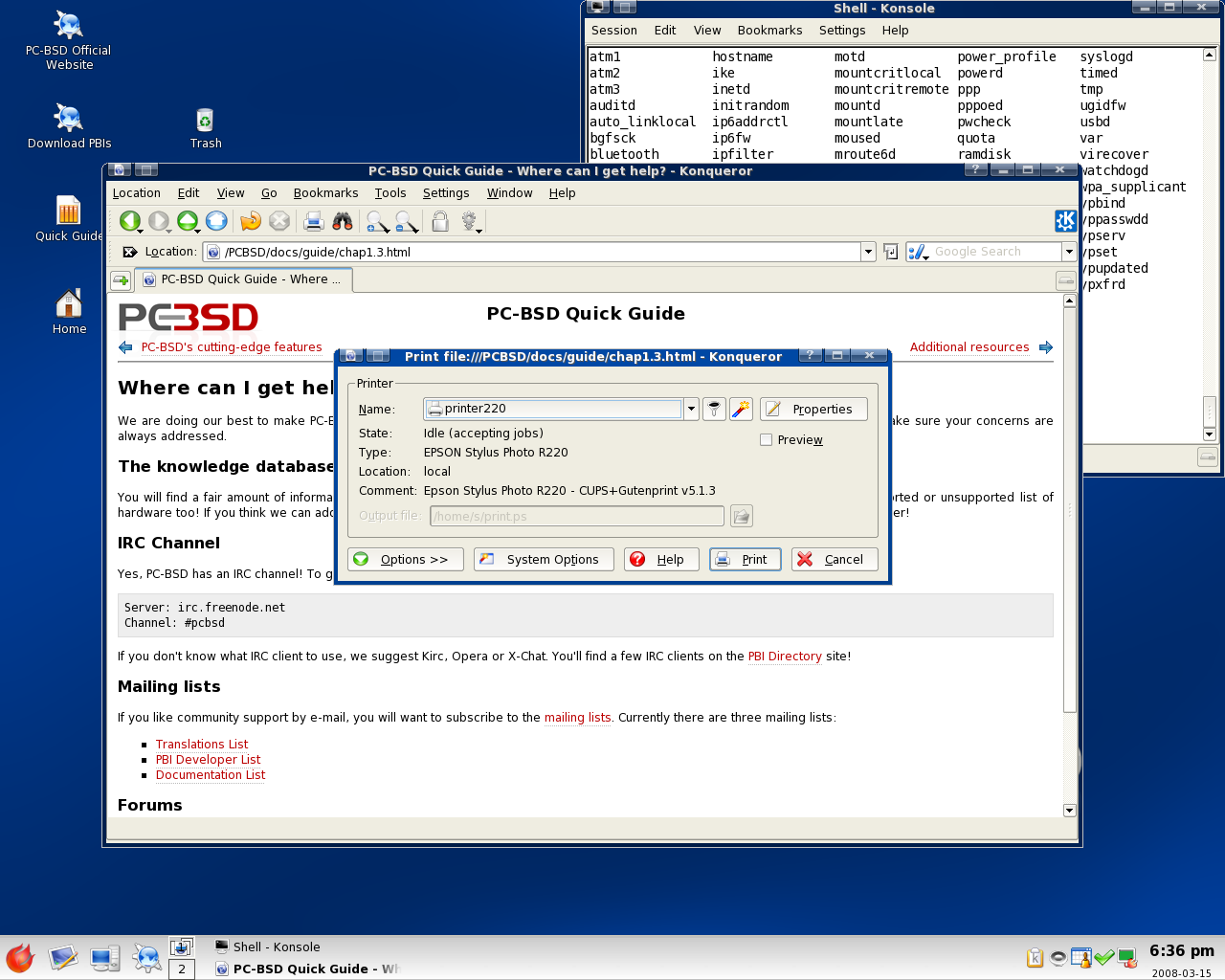Open the Session menu in Konsole
1225x980 pixels.
click(x=614, y=31)
